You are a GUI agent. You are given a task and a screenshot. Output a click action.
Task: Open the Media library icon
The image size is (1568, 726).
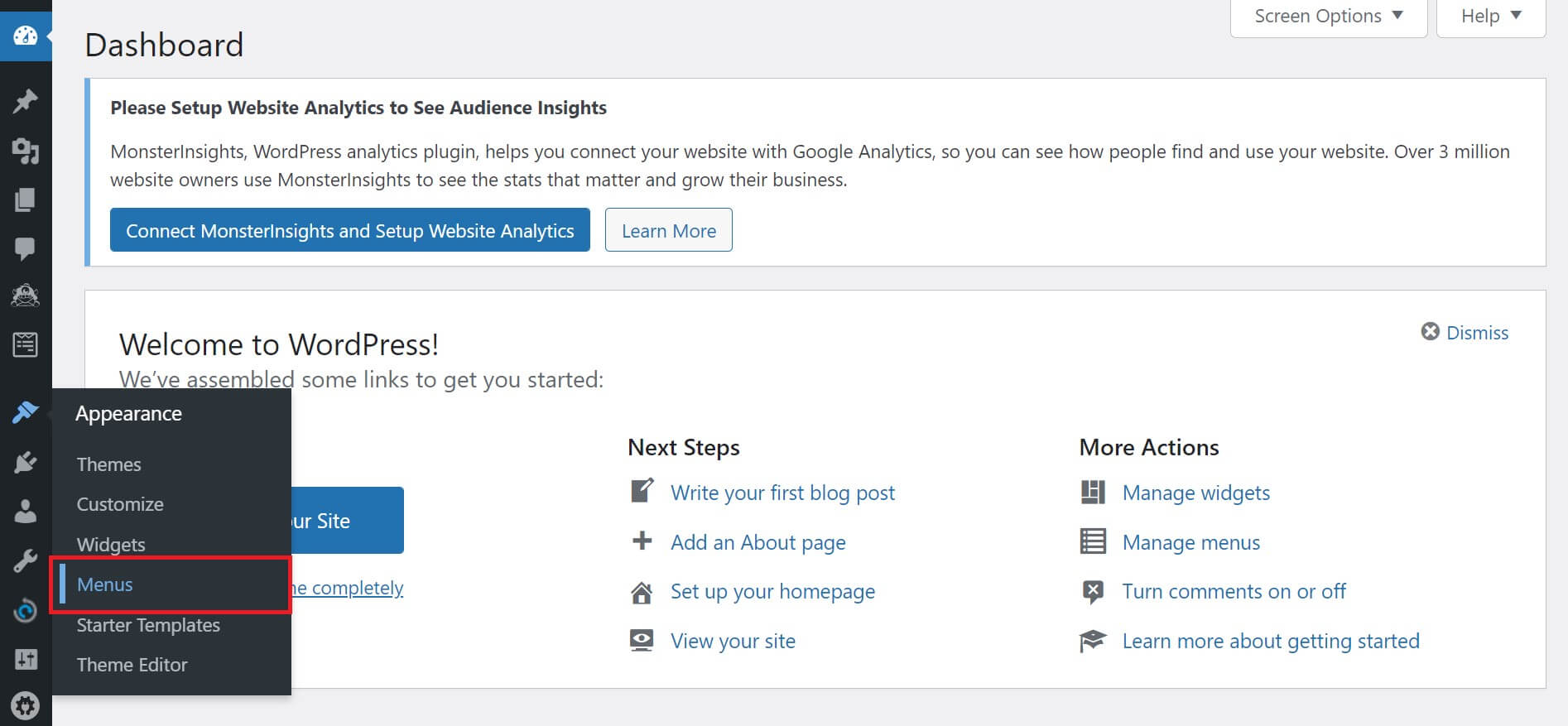click(25, 151)
